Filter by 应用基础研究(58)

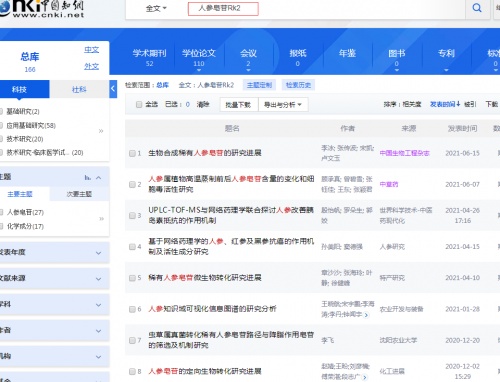click(31, 125)
